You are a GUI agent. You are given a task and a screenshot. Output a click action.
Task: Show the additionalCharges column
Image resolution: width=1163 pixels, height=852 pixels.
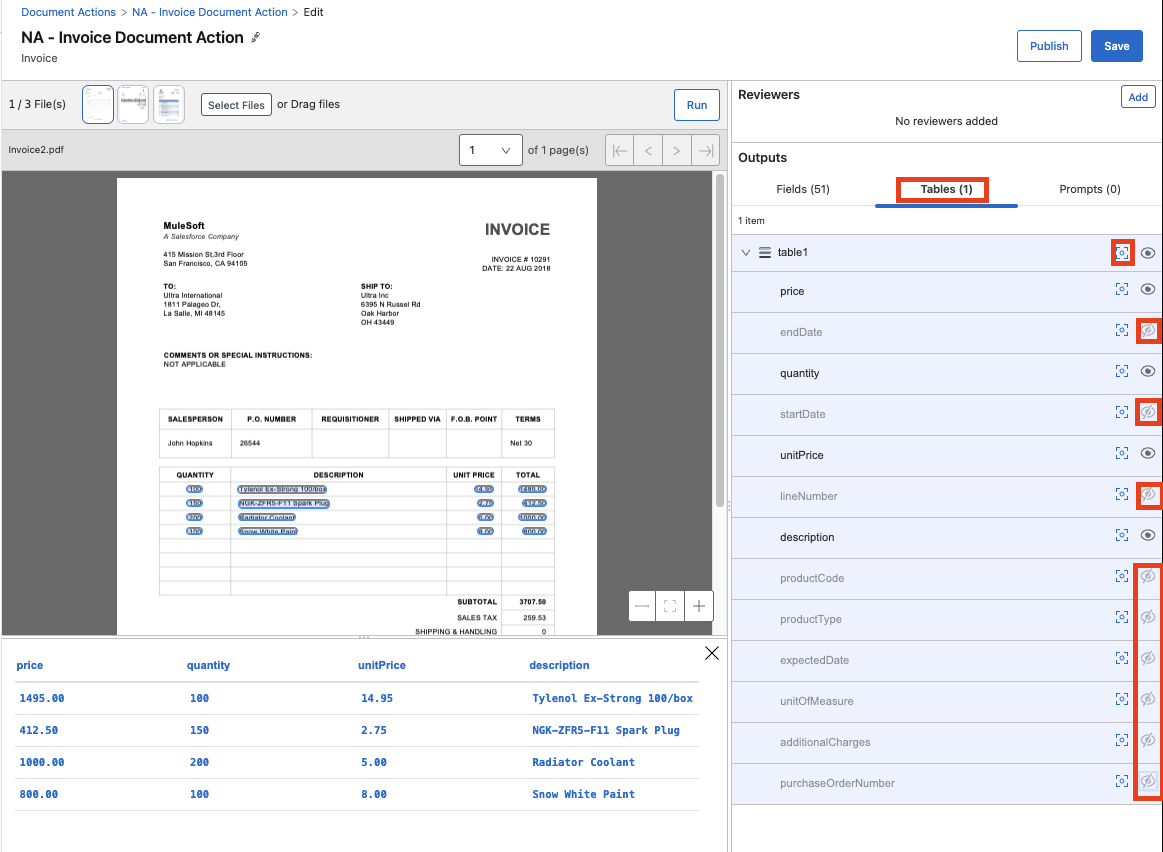[1148, 740]
